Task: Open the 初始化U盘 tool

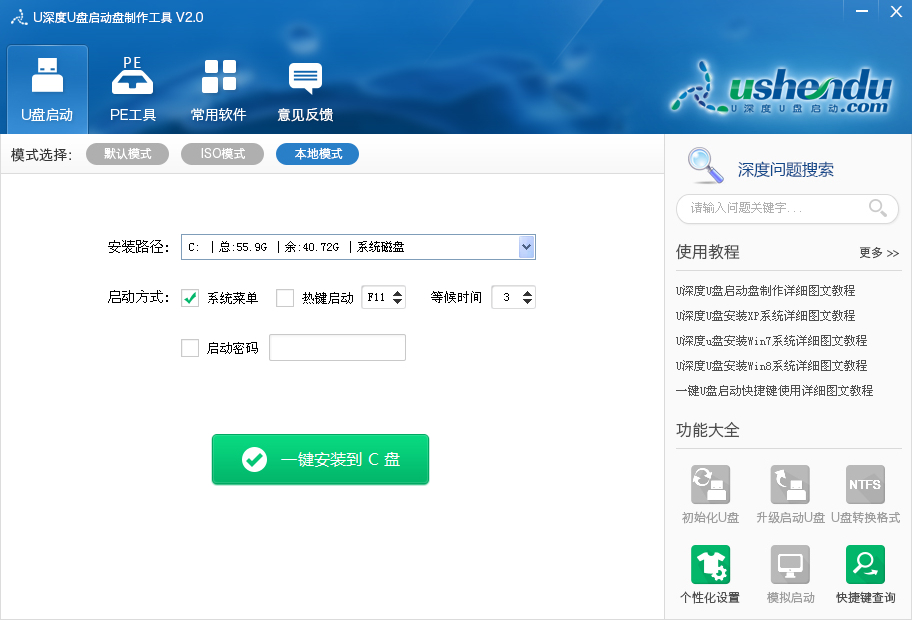Action: pos(710,483)
